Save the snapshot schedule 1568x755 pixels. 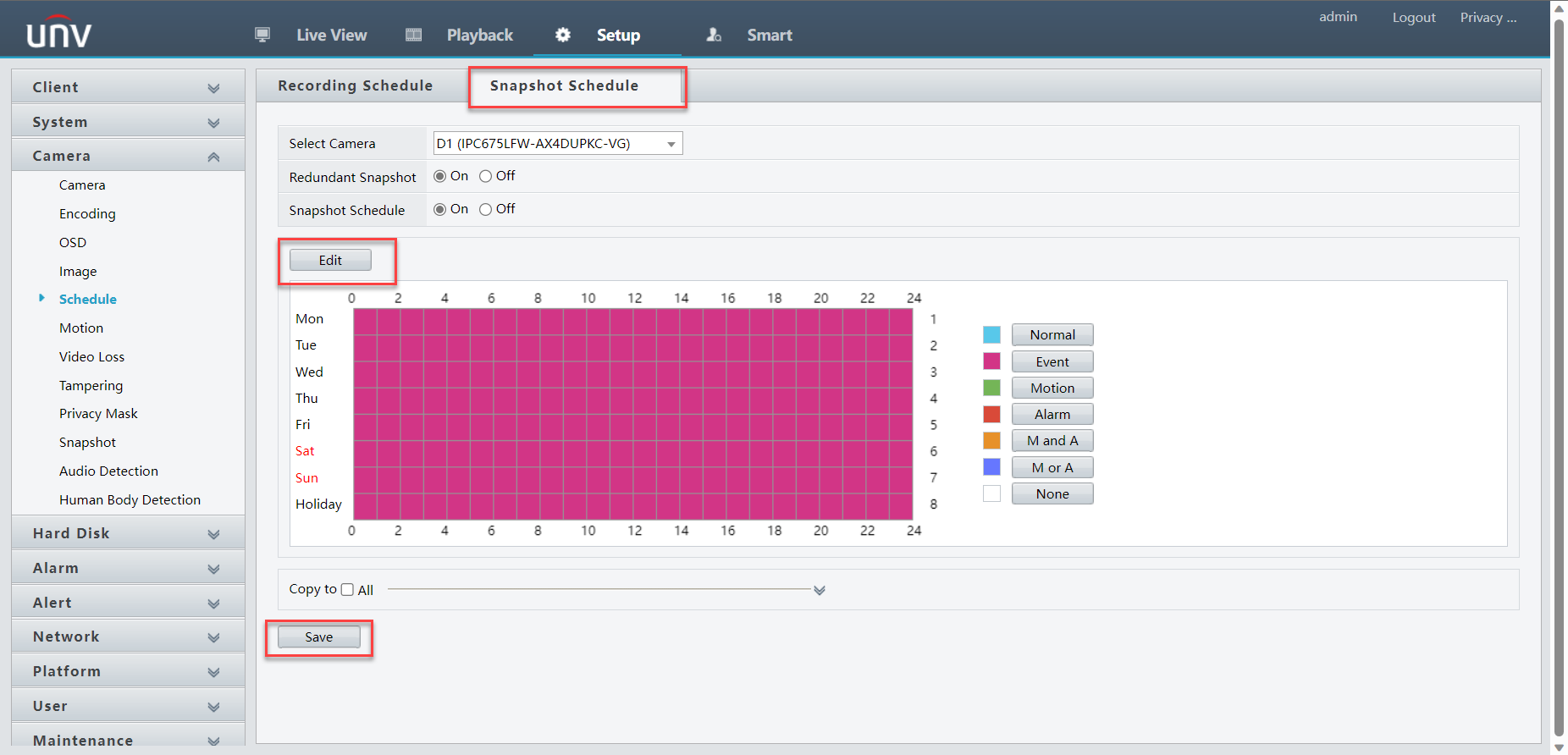point(319,637)
